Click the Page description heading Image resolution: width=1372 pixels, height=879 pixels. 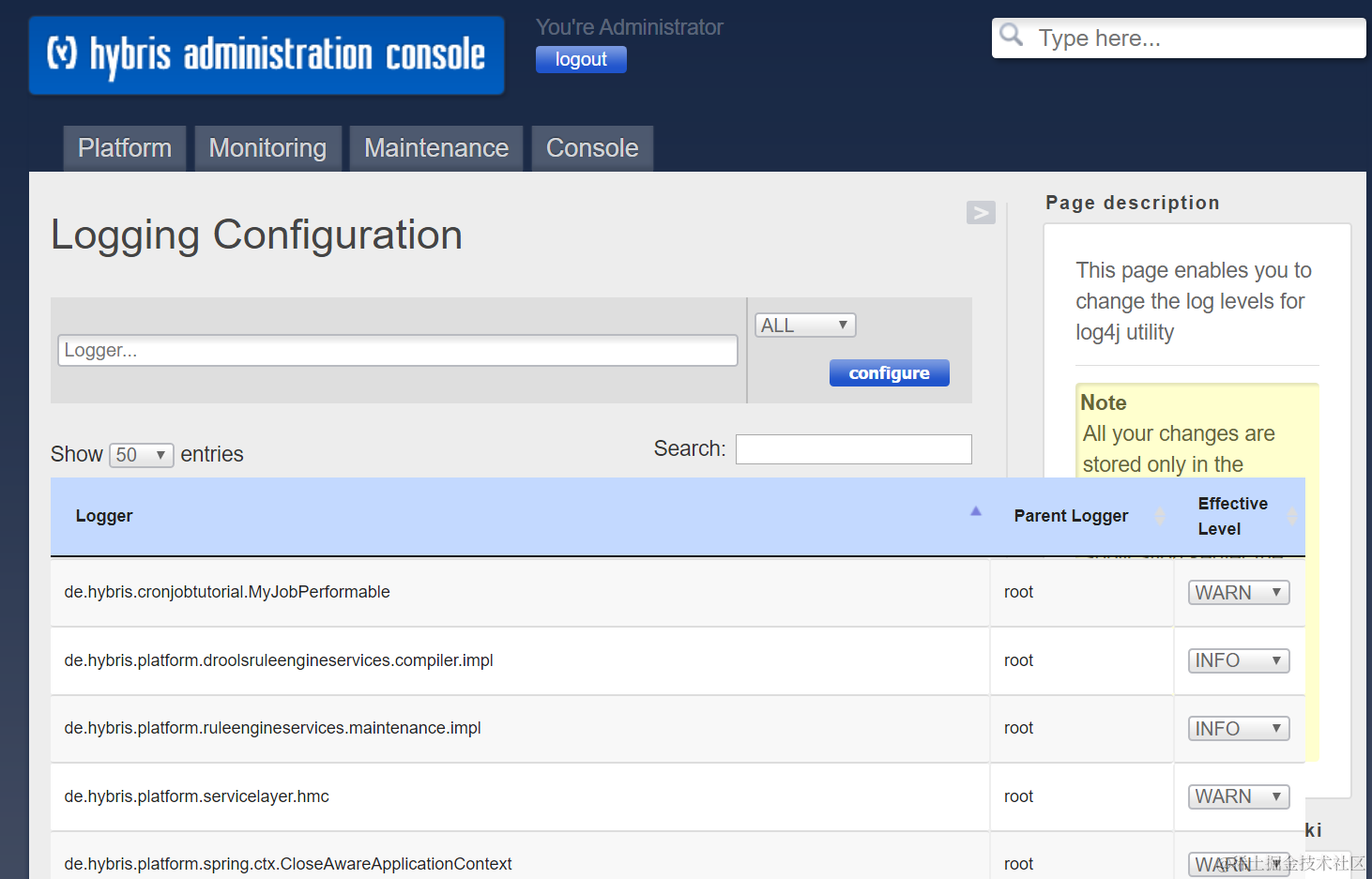pyautogui.click(x=1133, y=203)
